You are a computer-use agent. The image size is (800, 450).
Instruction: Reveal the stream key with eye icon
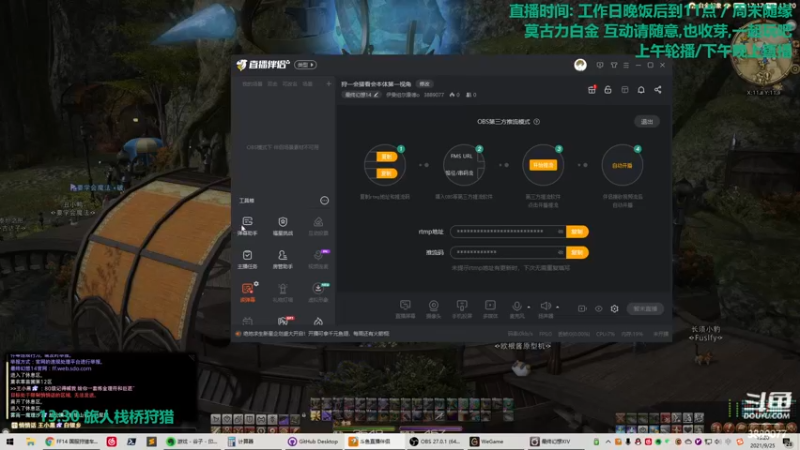pos(560,252)
